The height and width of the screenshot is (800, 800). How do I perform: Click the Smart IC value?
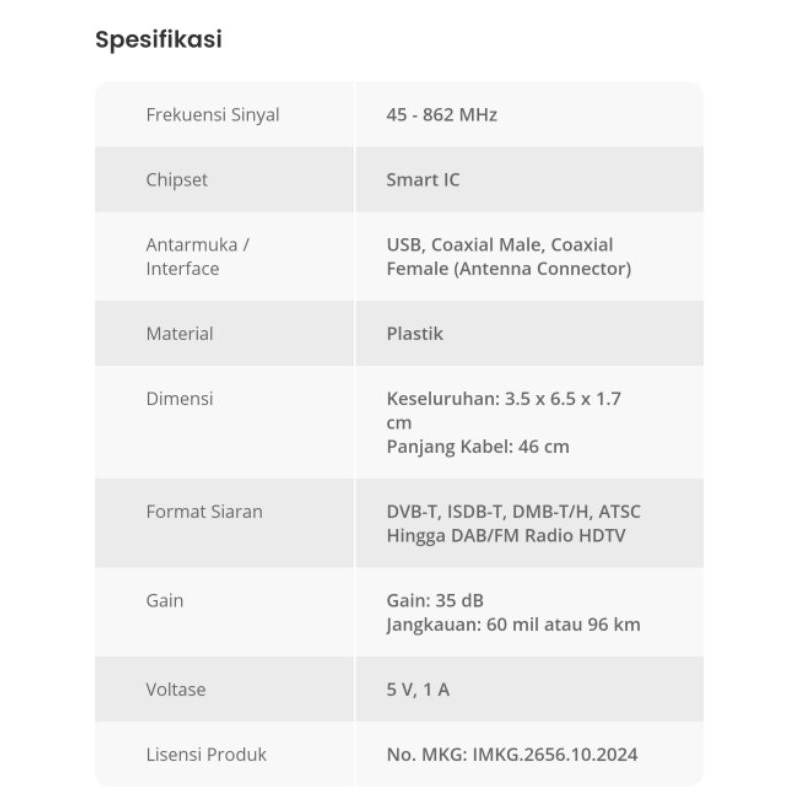click(423, 180)
